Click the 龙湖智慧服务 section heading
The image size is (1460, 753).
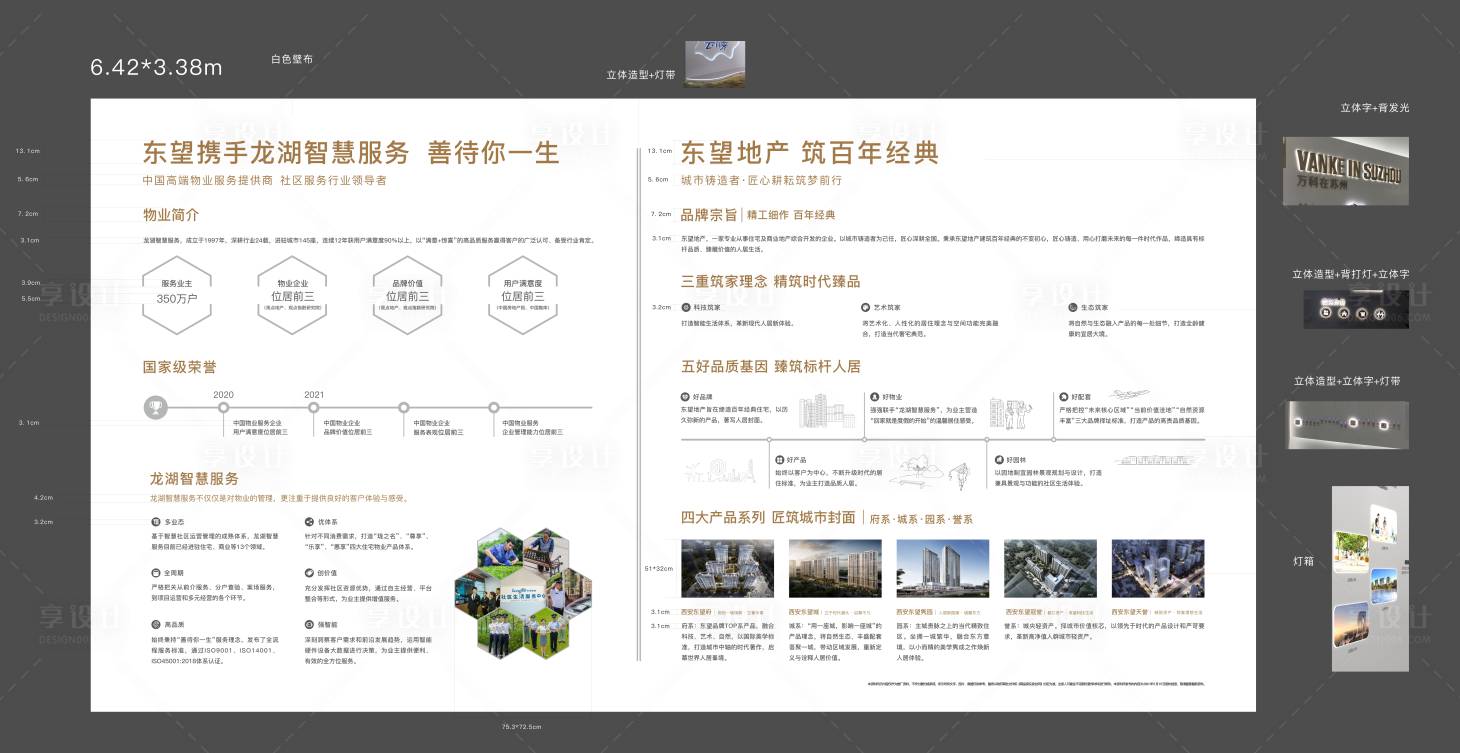click(x=194, y=479)
